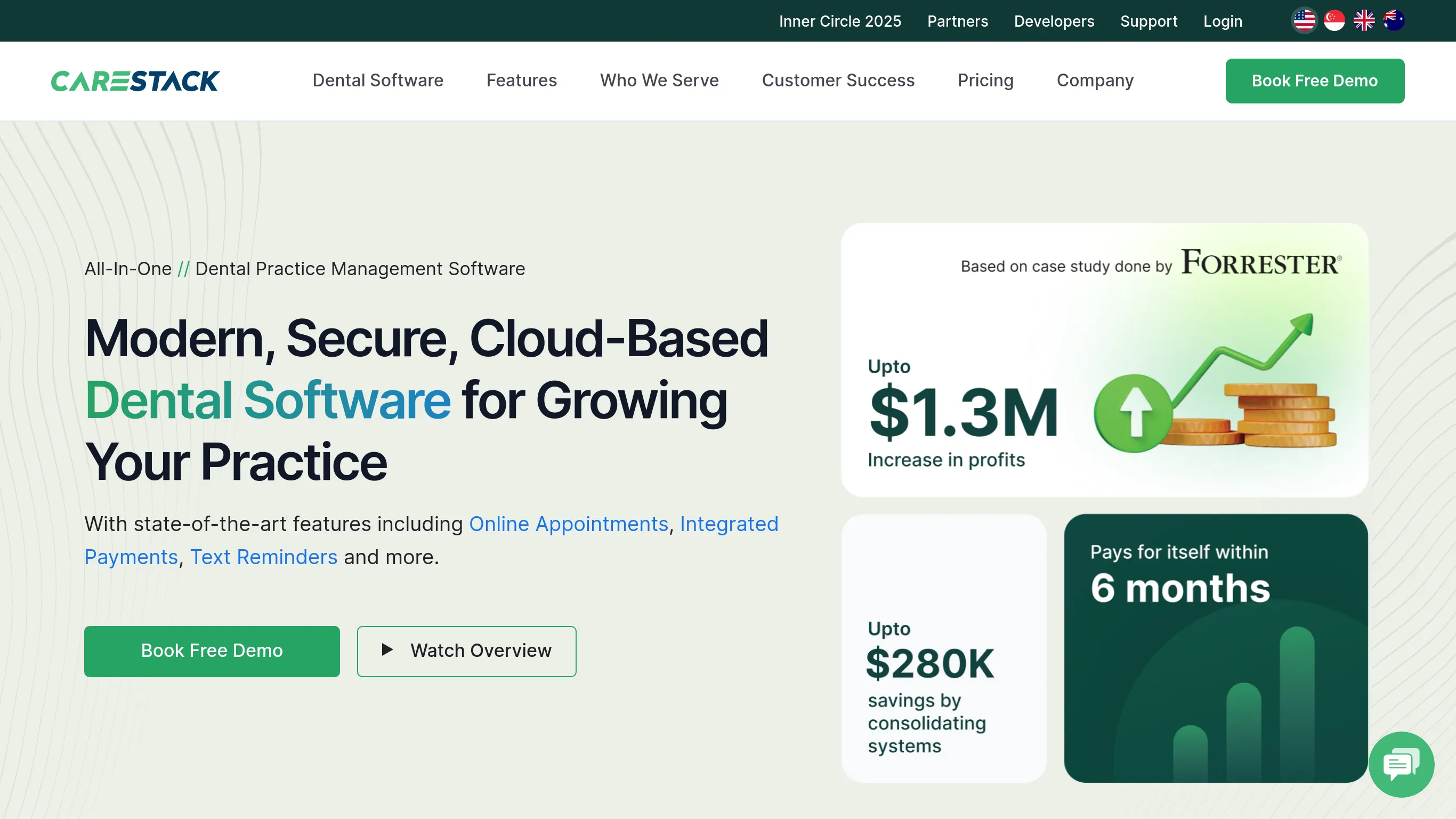
Task: Click the $280K savings figure
Action: (x=930, y=663)
